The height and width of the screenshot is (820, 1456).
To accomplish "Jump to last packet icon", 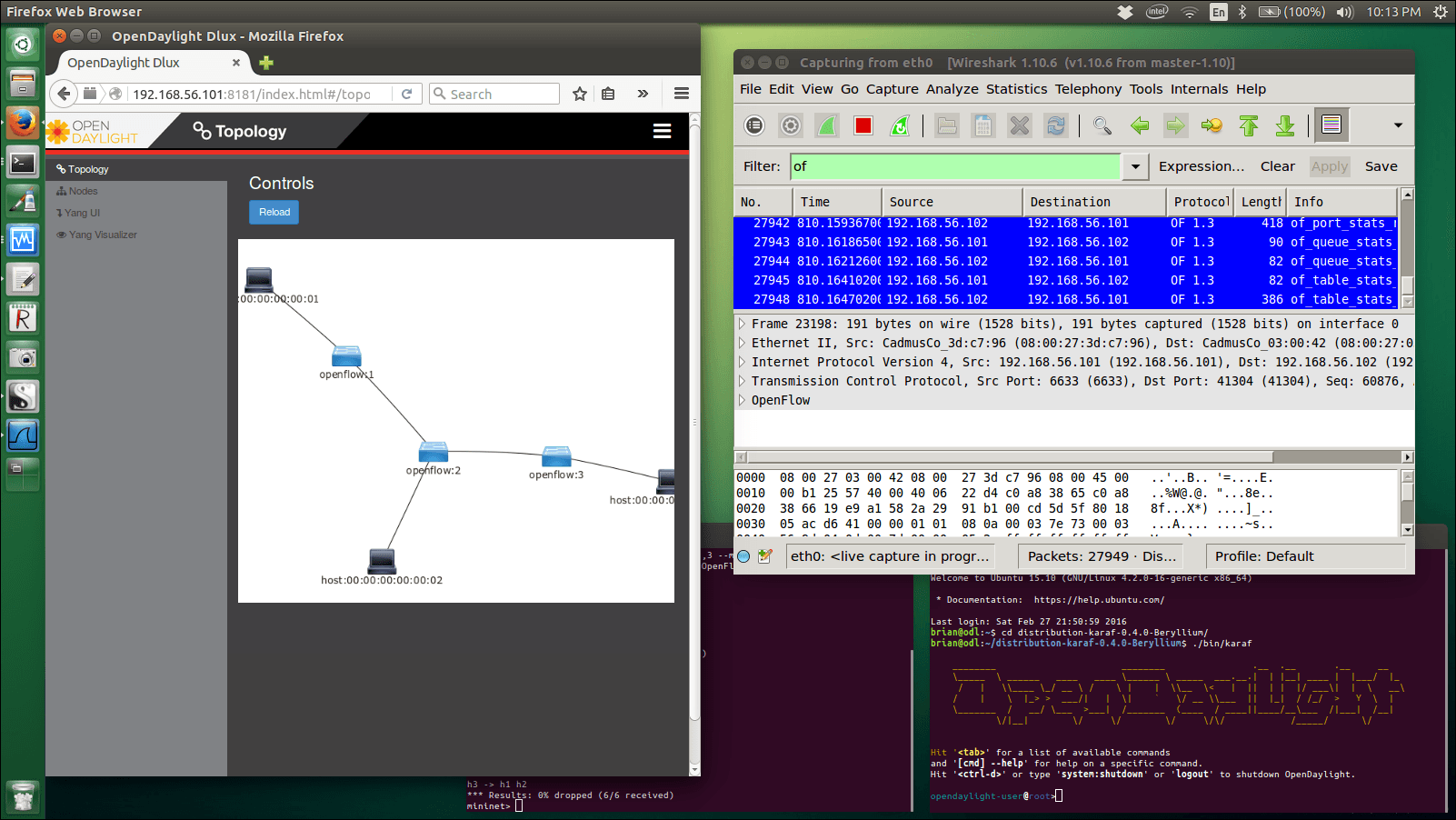I will click(1285, 125).
